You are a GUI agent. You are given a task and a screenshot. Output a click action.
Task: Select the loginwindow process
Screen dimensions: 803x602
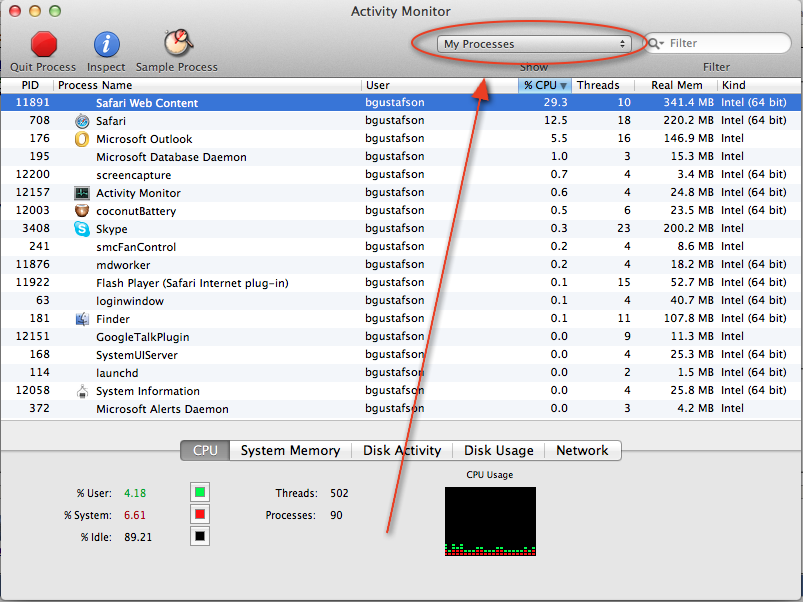click(402, 300)
